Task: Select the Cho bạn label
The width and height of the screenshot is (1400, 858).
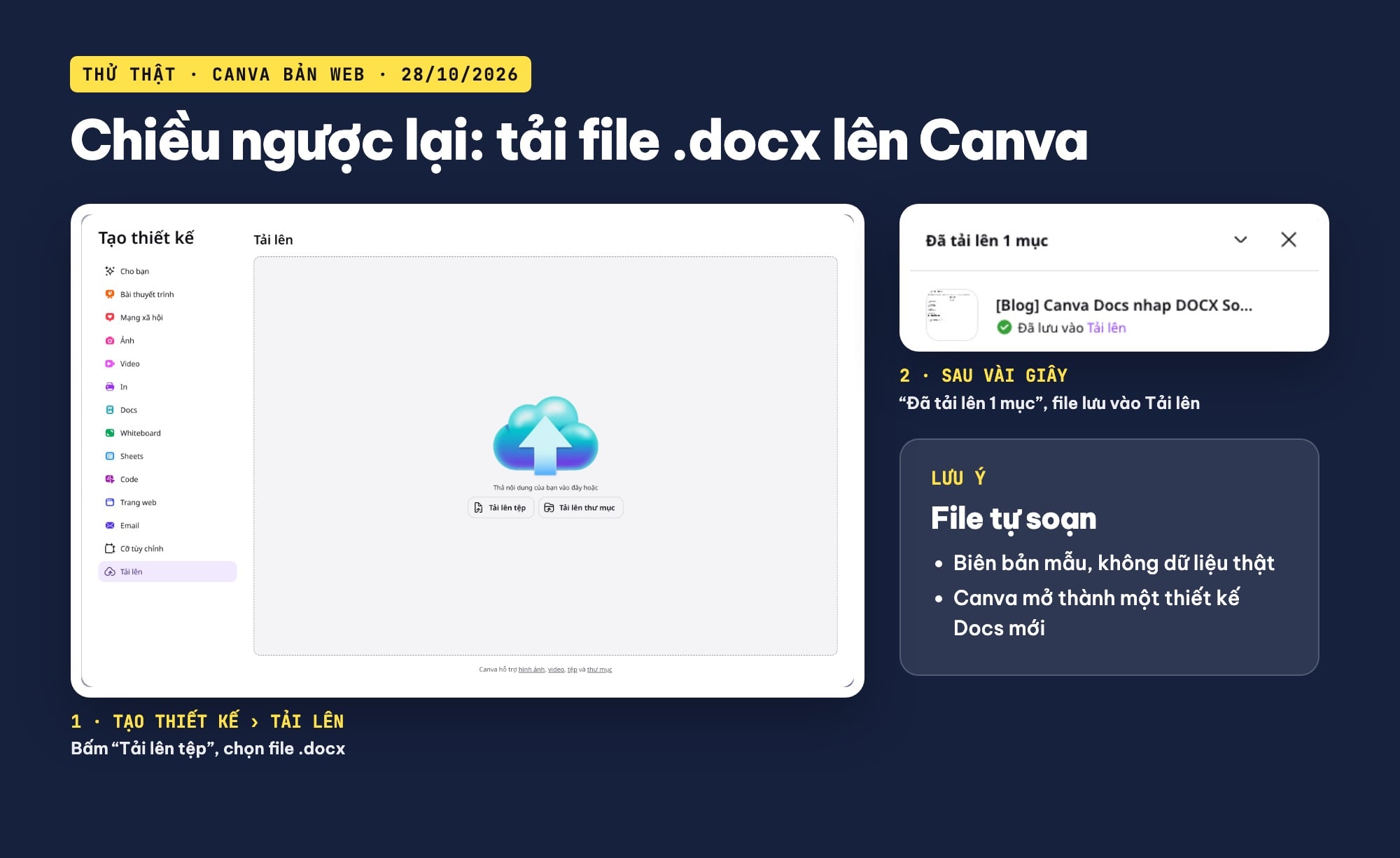Action: point(134,271)
